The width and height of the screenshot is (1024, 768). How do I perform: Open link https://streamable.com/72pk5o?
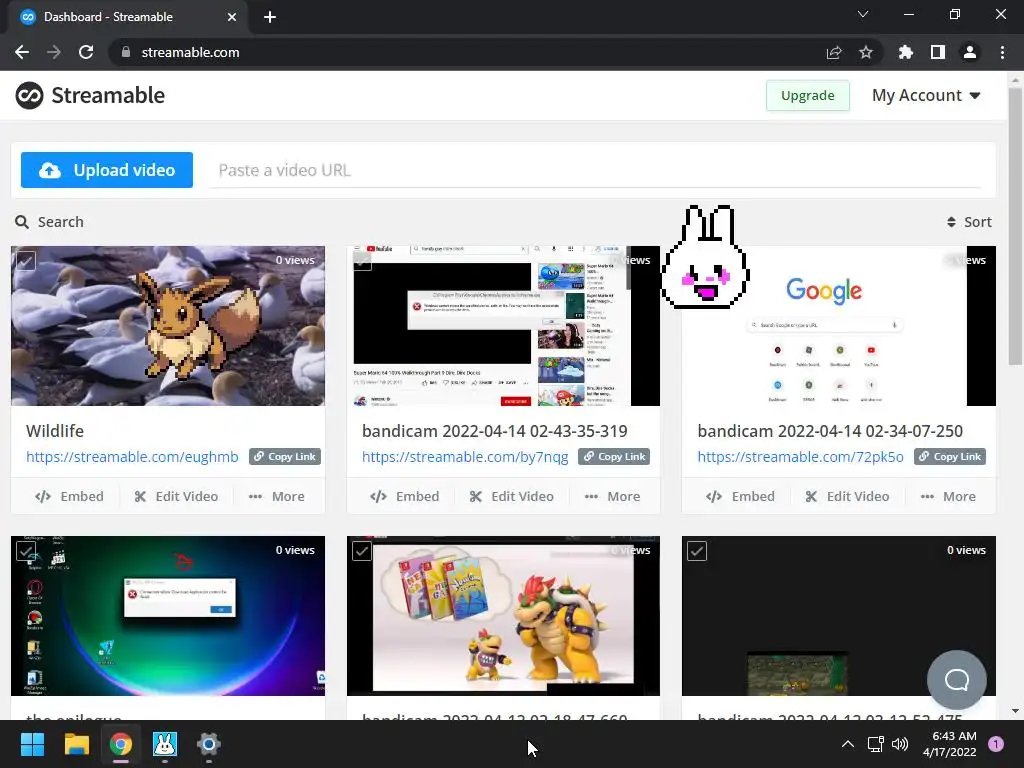tap(801, 456)
